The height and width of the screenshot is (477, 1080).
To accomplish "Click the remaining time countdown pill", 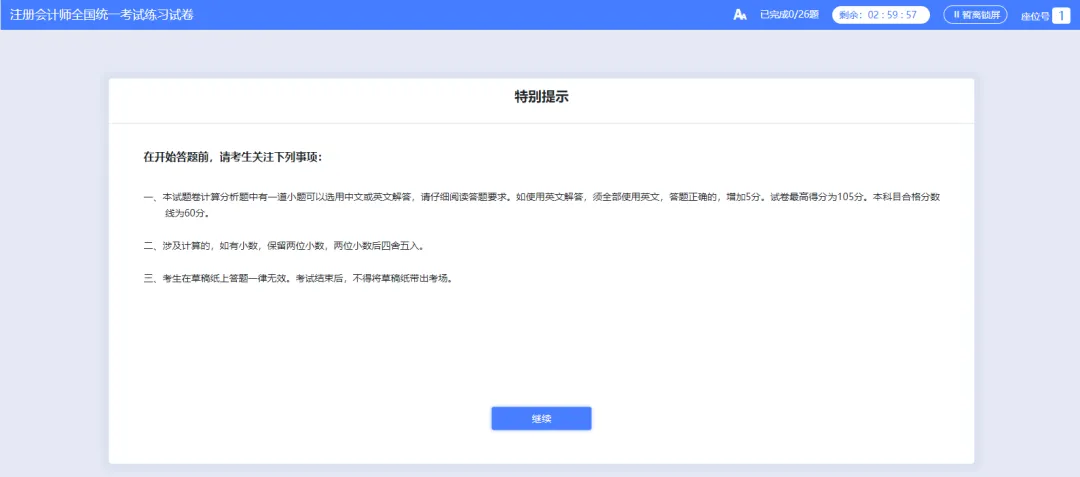I will point(880,15).
